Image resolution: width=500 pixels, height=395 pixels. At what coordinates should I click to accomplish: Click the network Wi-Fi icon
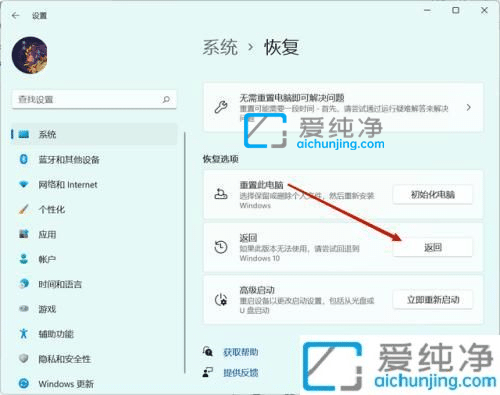tap(24, 184)
